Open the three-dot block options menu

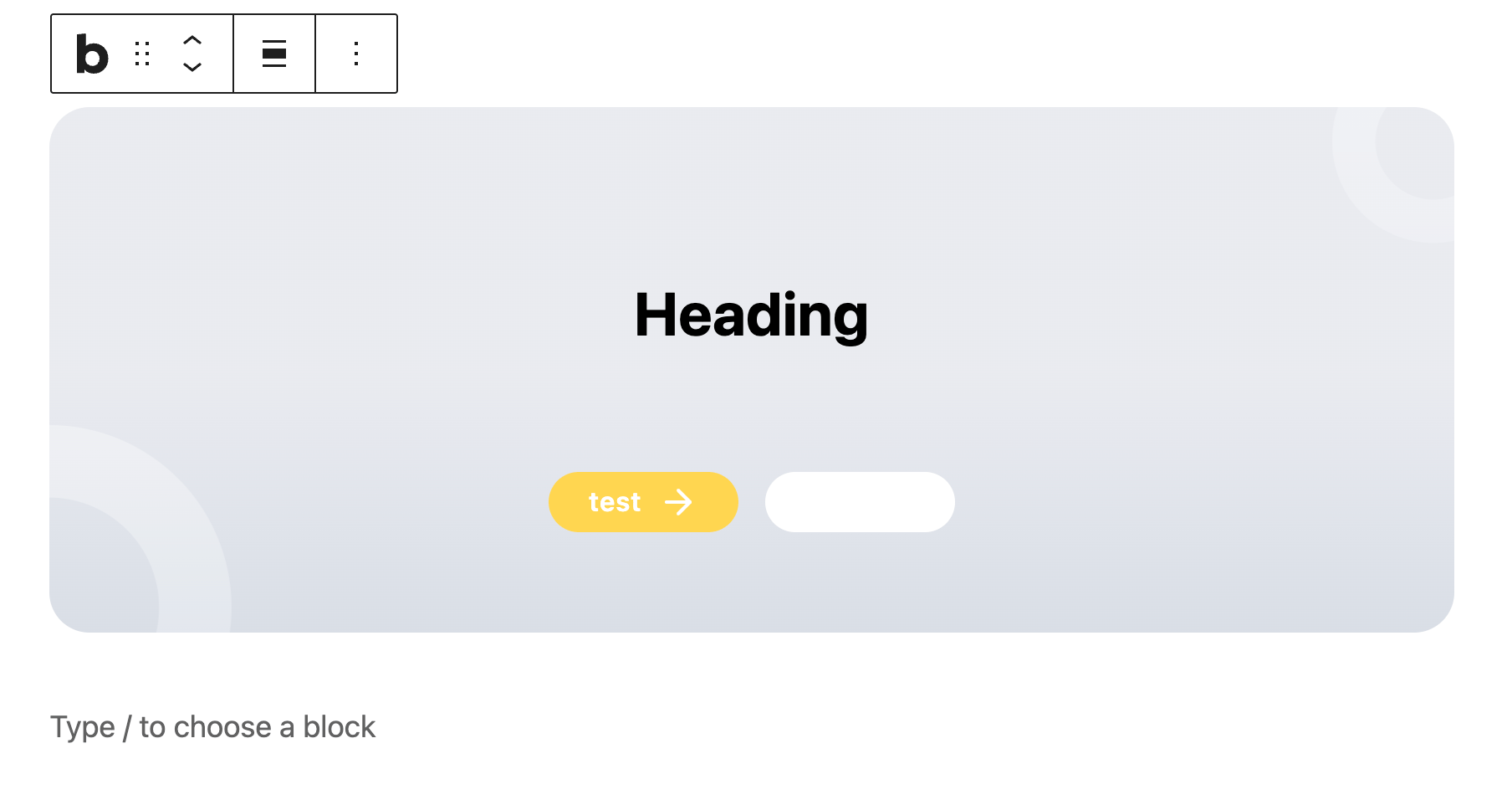click(356, 54)
